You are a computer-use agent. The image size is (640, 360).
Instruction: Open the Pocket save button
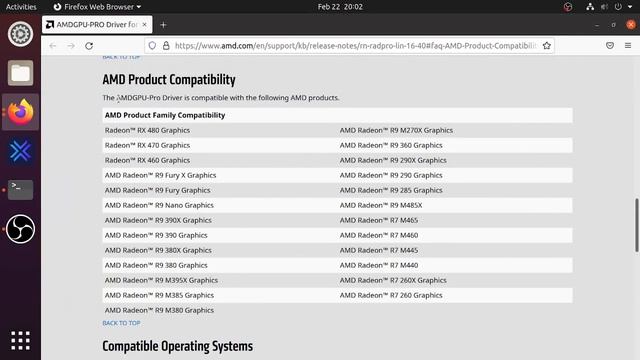[610, 46]
